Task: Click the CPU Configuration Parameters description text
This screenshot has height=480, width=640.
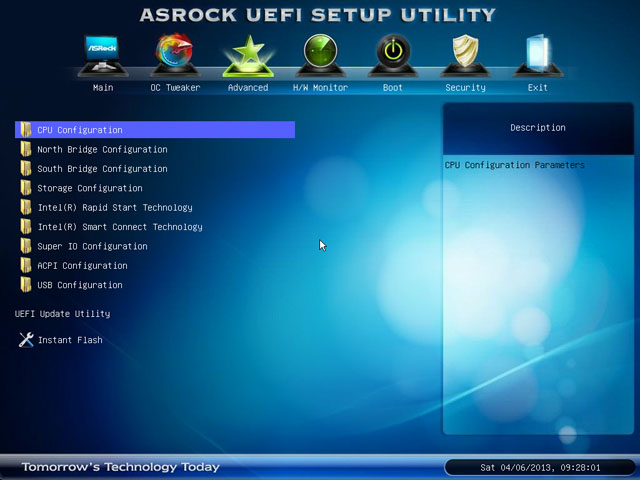Action: pos(514,165)
